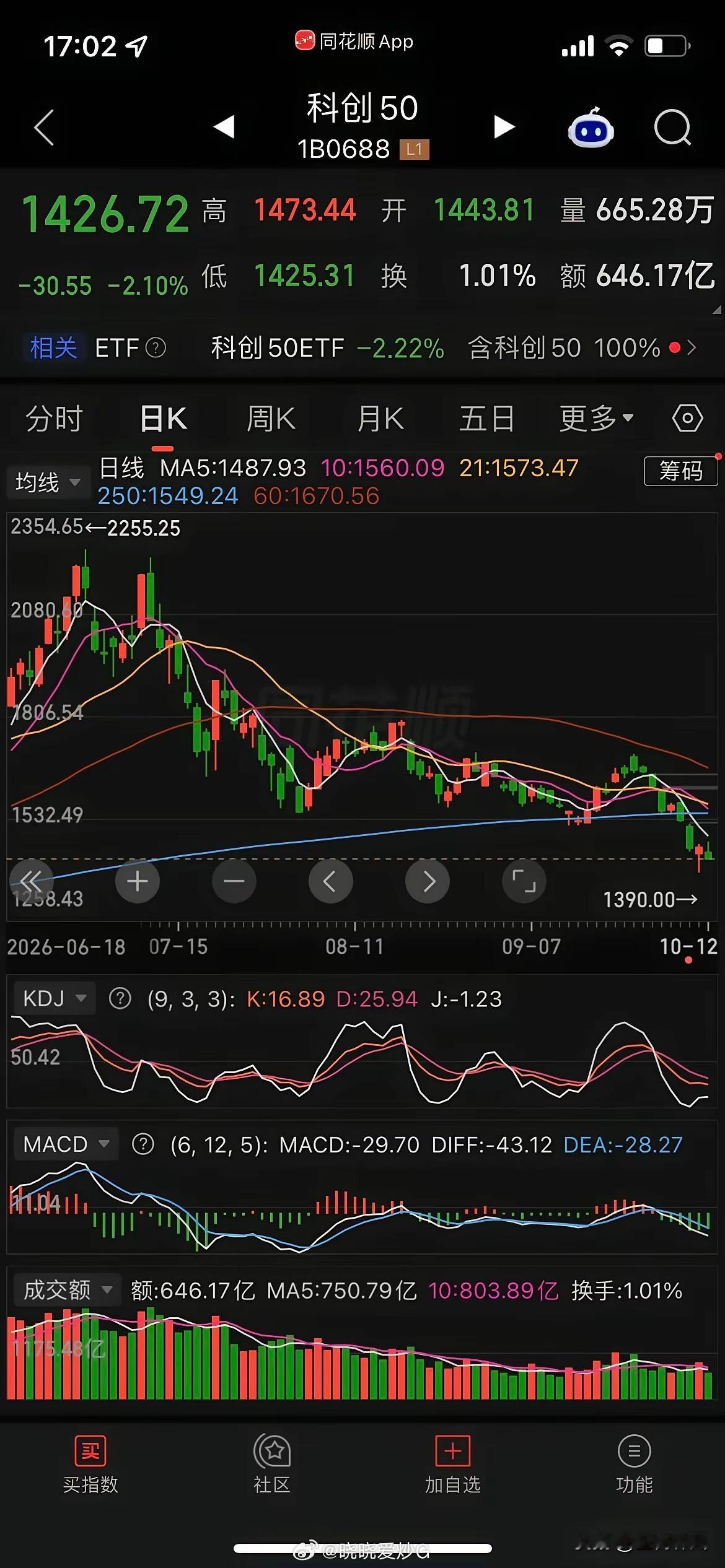Tap the current price 1426.72
The image size is (725, 1568).
(x=105, y=214)
